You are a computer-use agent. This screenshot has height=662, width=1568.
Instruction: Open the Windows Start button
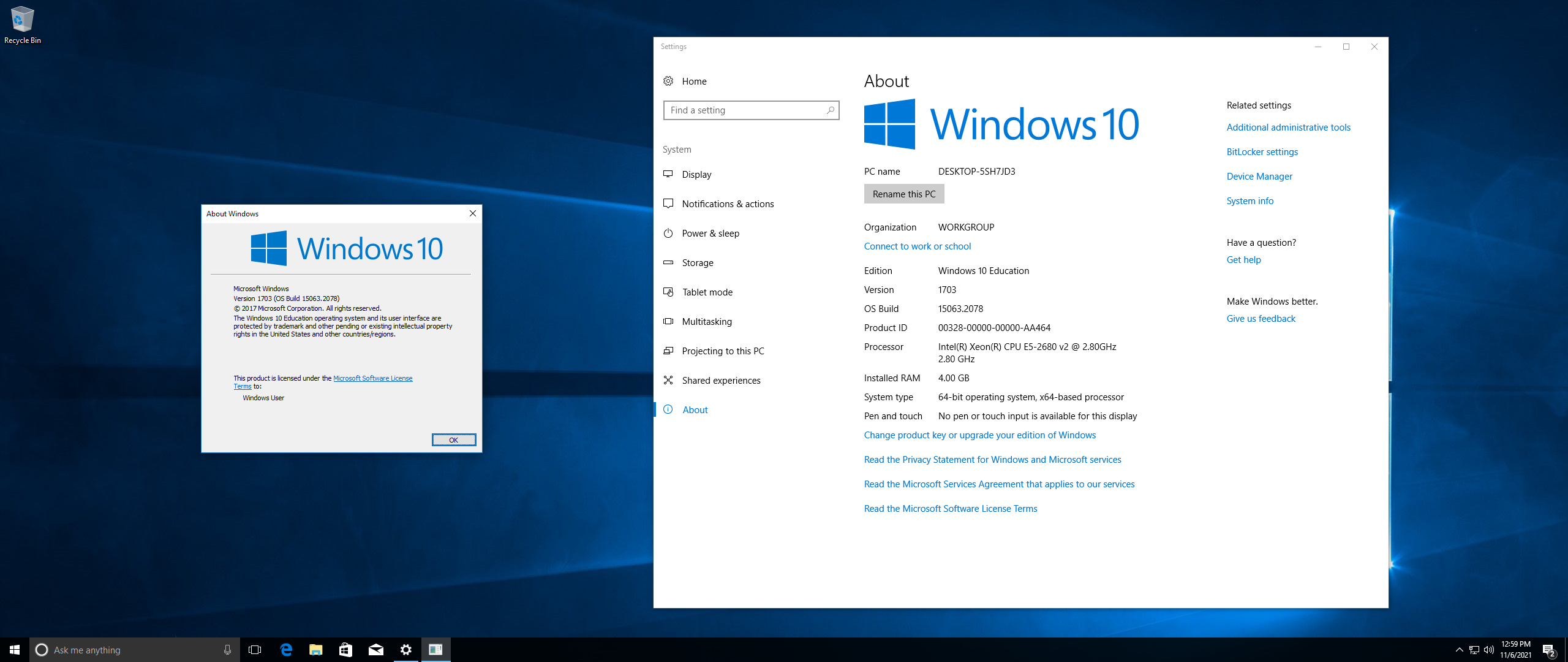15,650
